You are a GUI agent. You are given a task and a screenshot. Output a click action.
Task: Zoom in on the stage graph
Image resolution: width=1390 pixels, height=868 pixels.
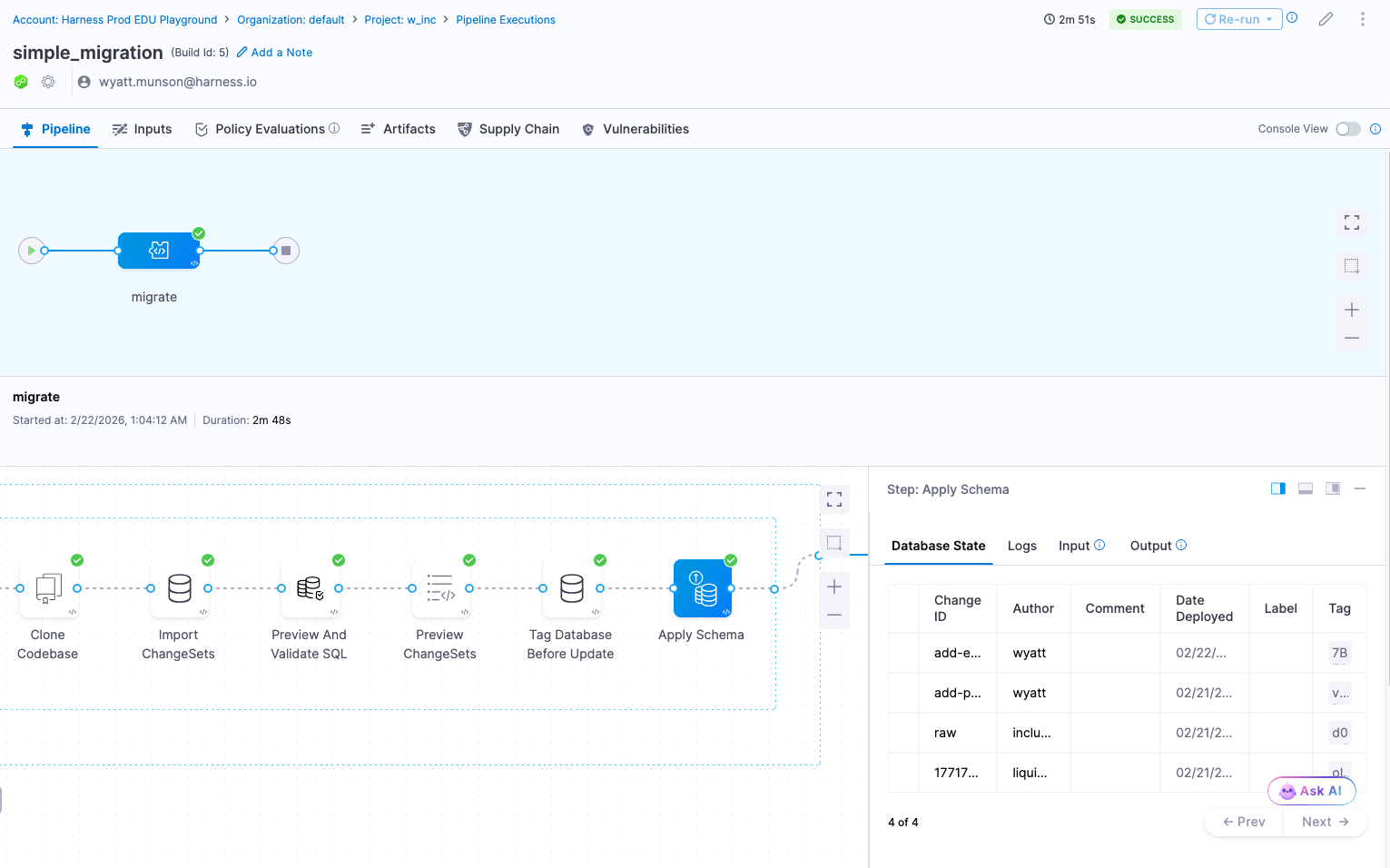1352,310
